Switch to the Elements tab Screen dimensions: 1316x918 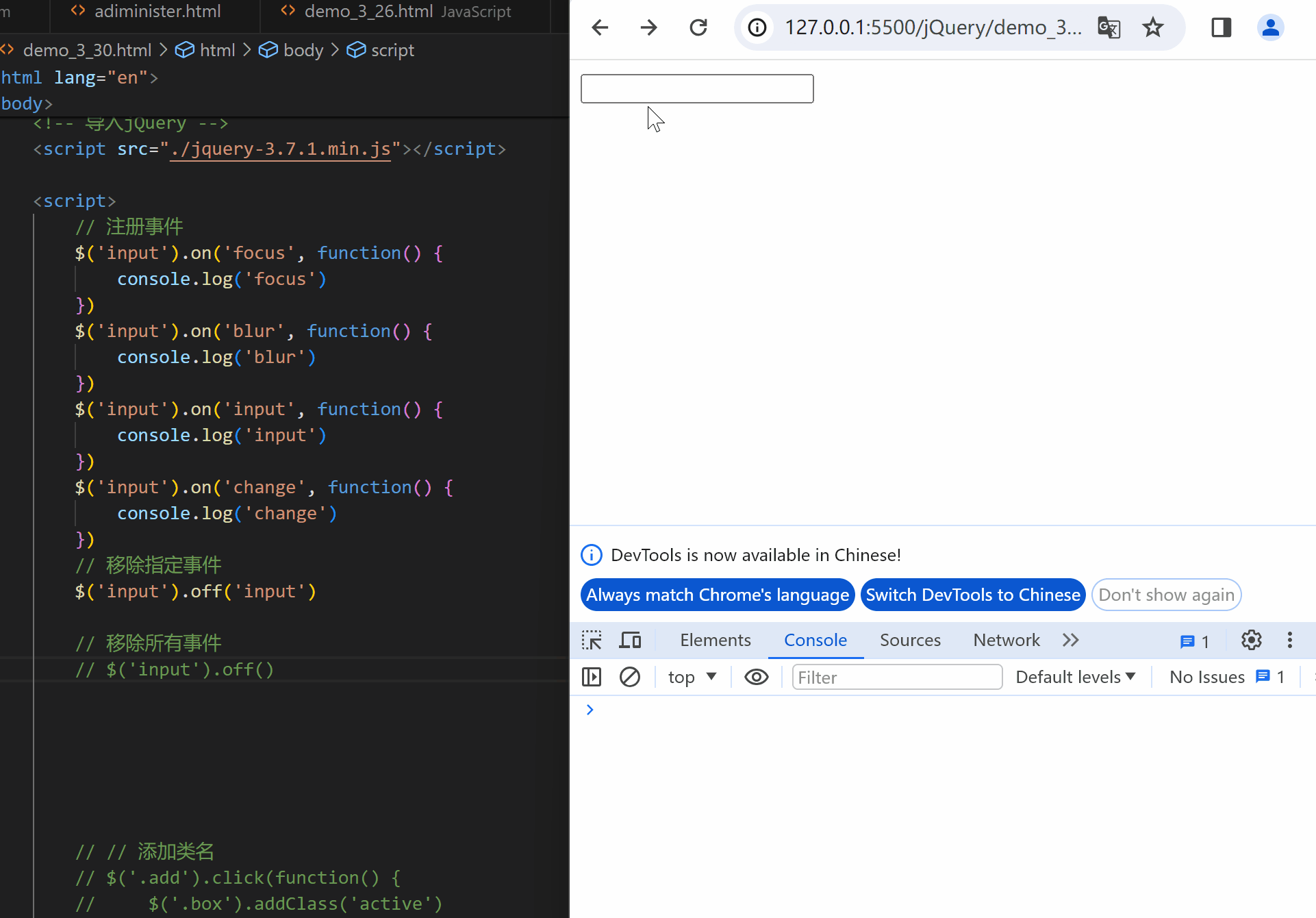coord(715,640)
